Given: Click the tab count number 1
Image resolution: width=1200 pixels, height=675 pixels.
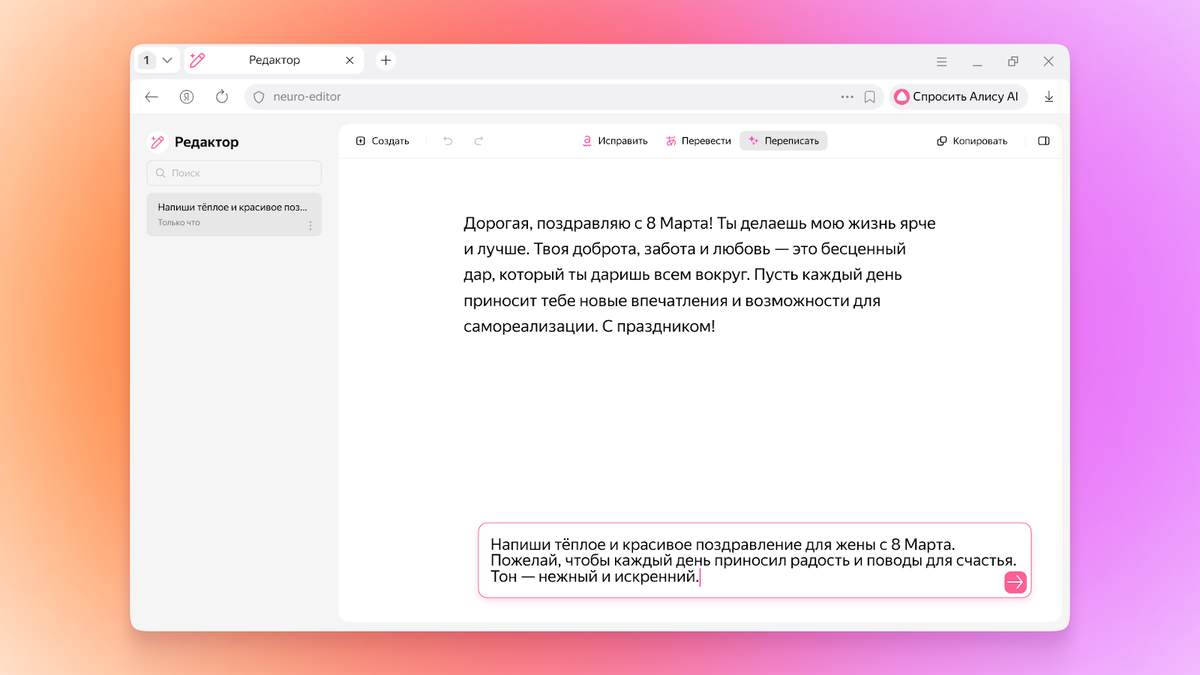Looking at the screenshot, I should [x=147, y=61].
